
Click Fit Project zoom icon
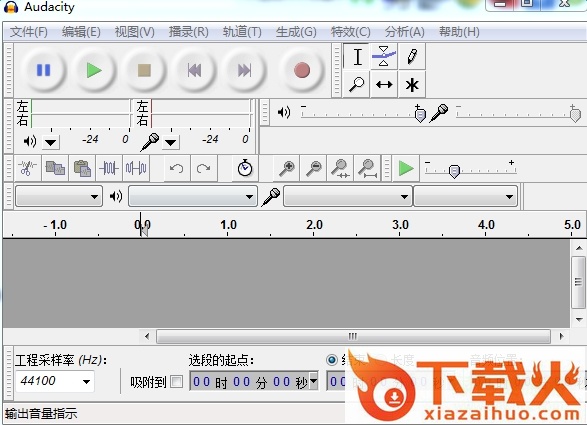coord(367,168)
